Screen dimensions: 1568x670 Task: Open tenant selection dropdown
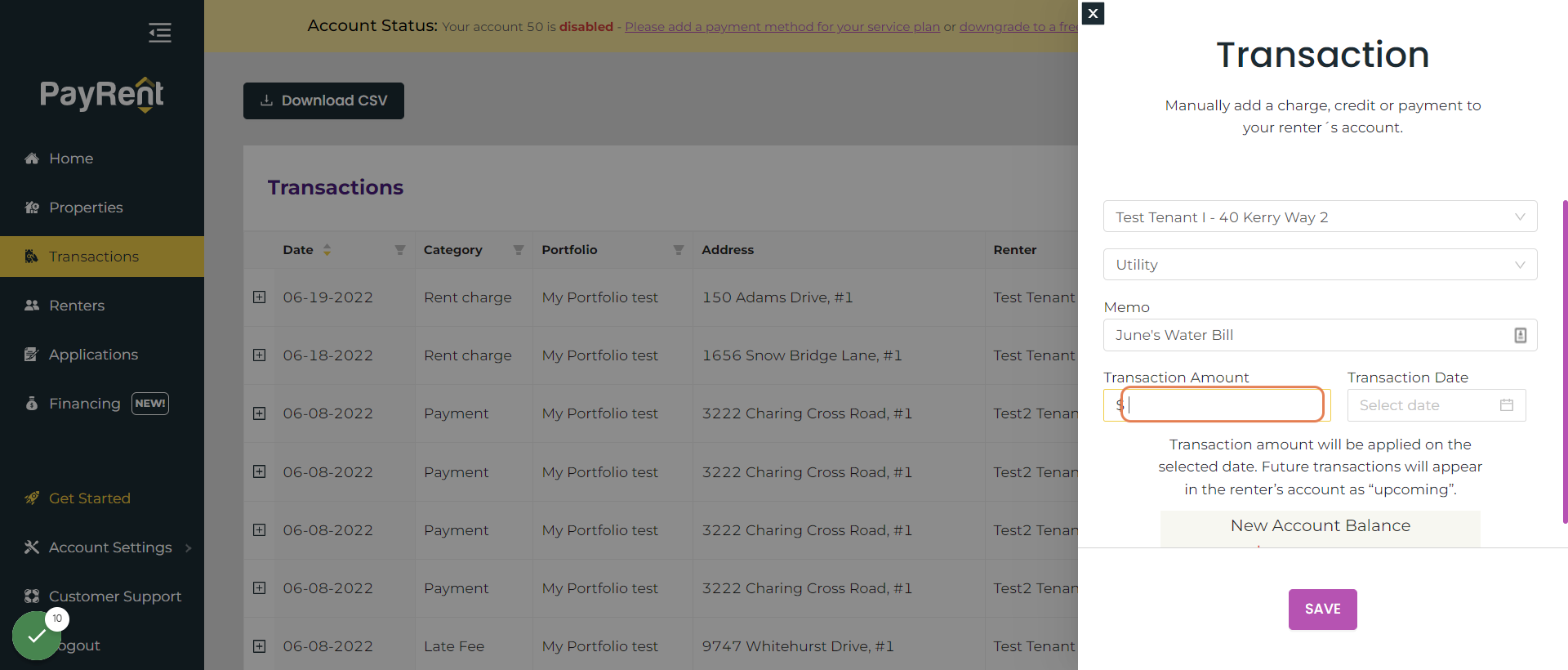[1320, 217]
